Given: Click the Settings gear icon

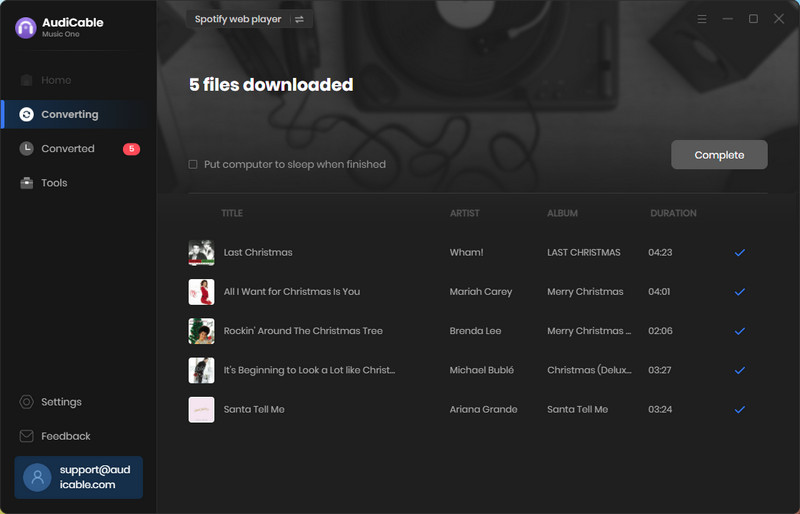Looking at the screenshot, I should (x=27, y=402).
